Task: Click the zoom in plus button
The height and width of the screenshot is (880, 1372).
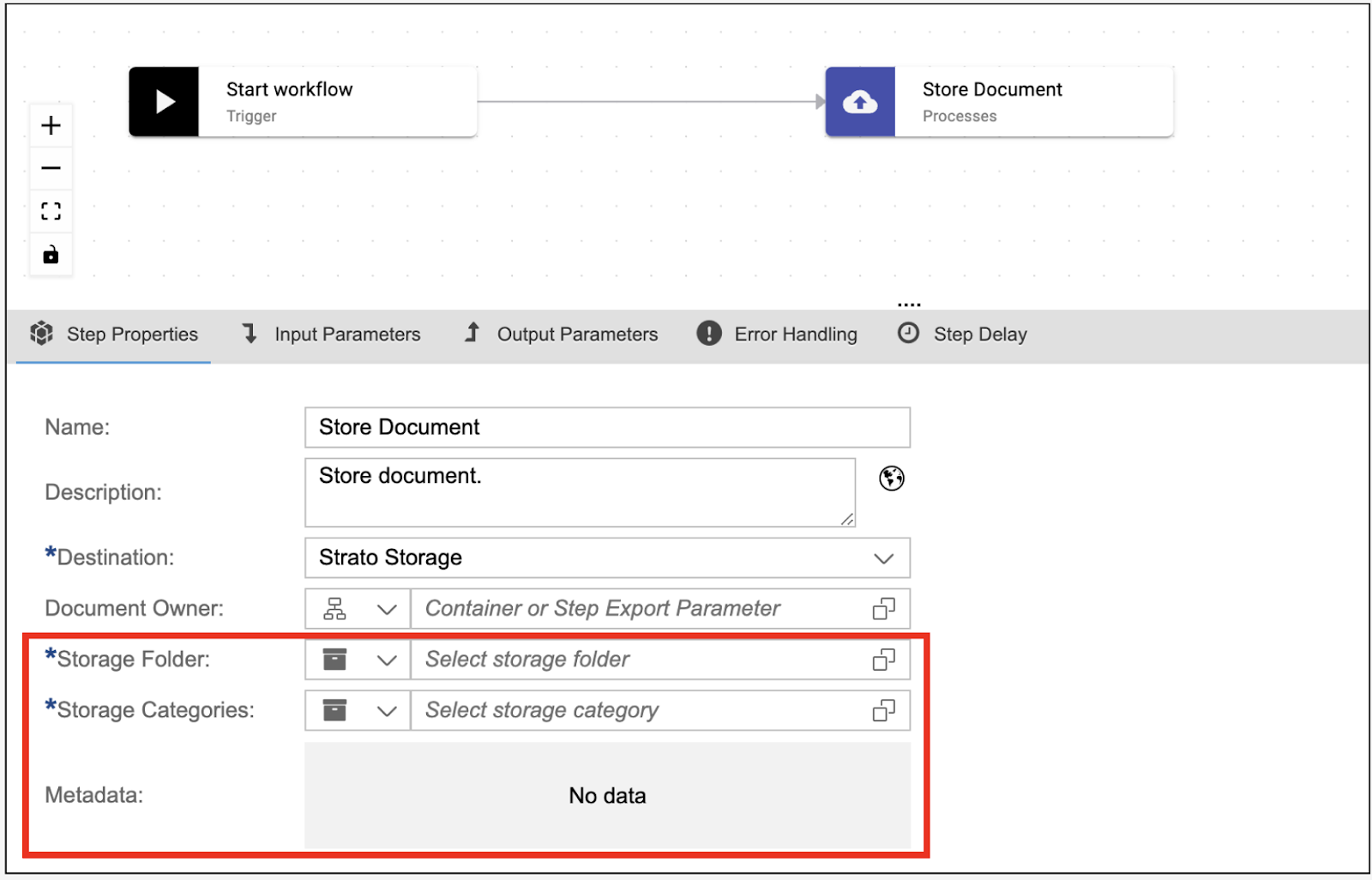Action: pyautogui.click(x=51, y=126)
